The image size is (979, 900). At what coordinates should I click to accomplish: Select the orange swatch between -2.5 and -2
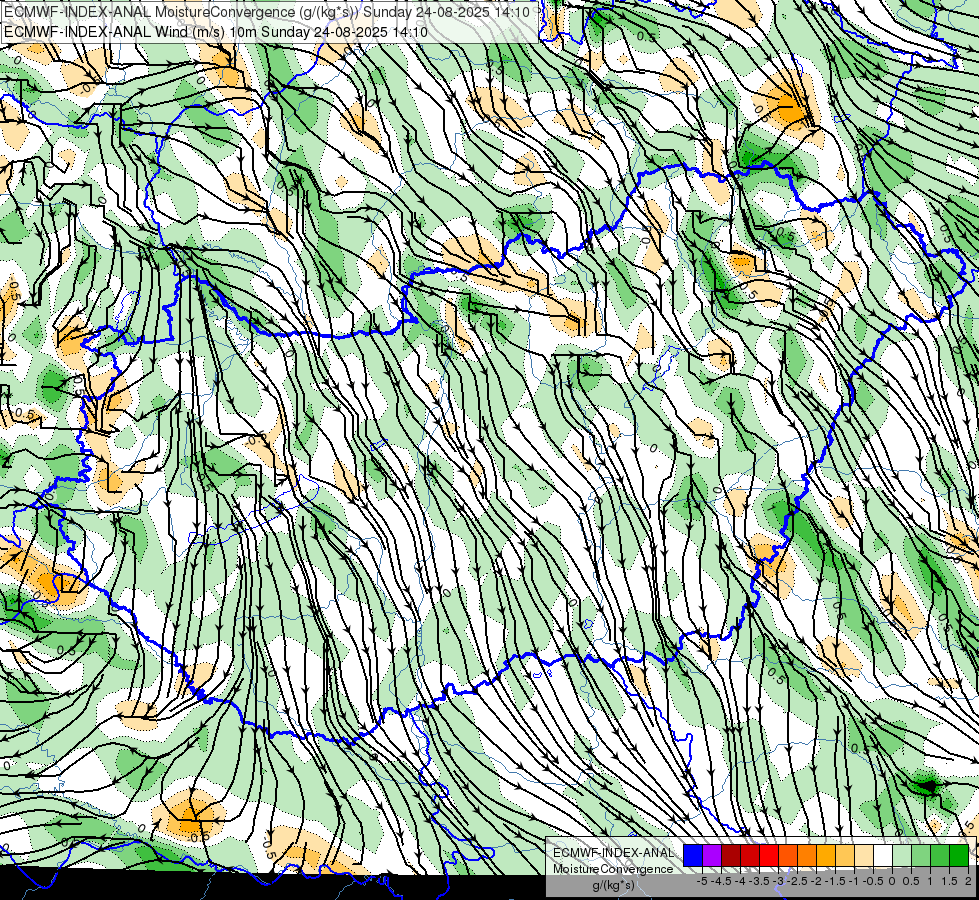point(807,856)
